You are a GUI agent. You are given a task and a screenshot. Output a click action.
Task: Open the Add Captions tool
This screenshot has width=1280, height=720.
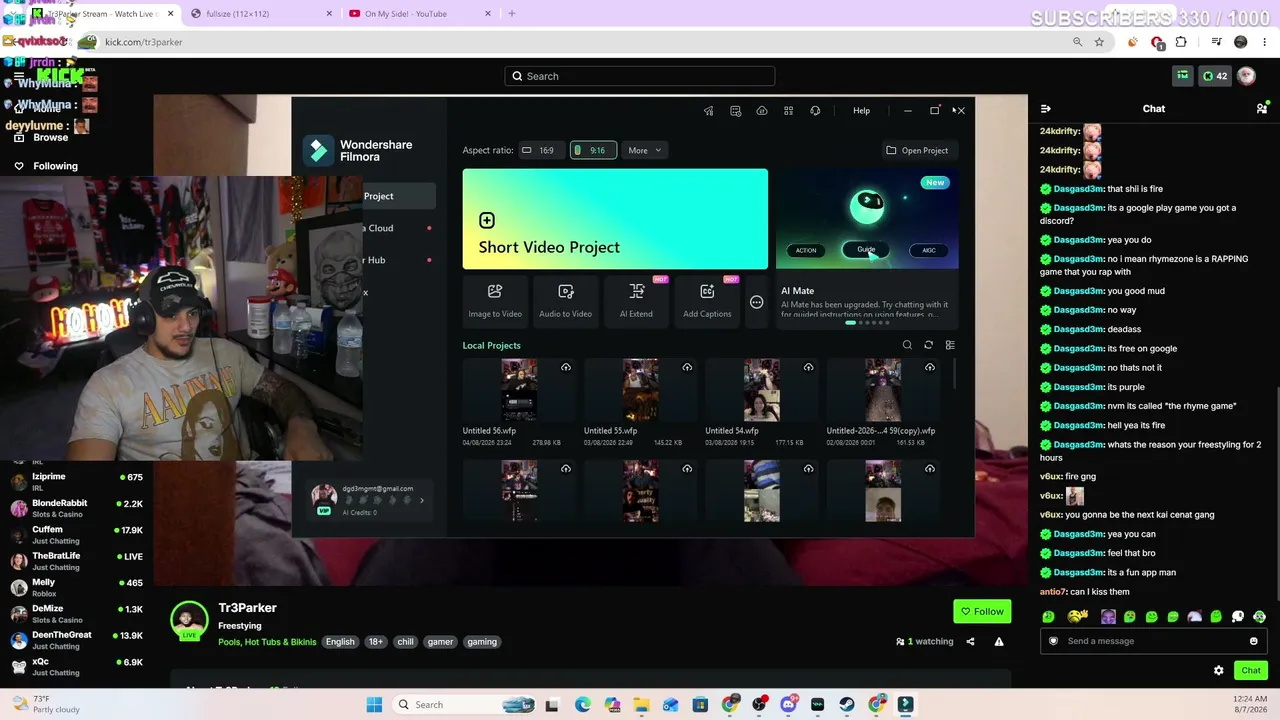point(707,300)
